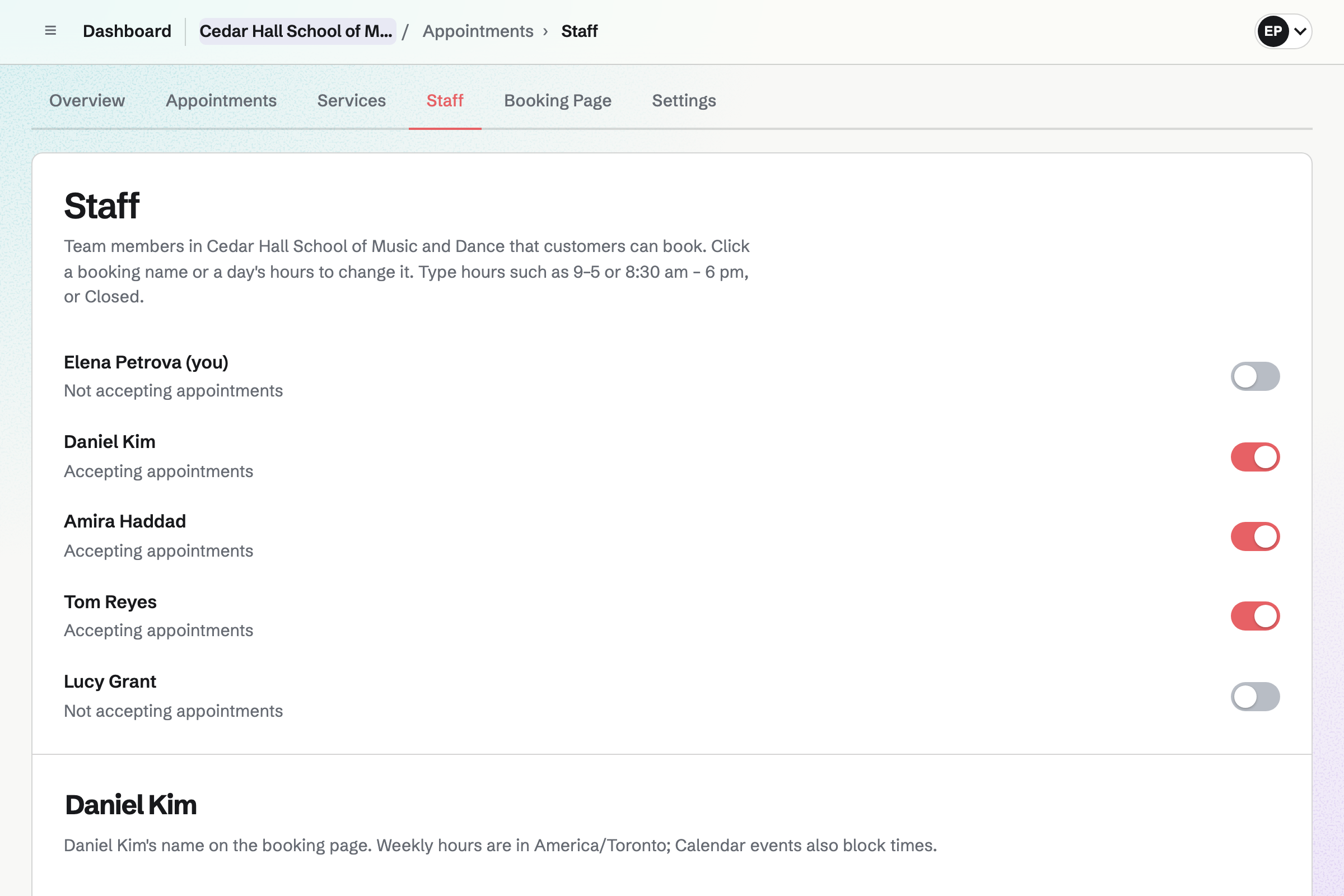Select Elena Petrova (you) staff name

click(146, 362)
